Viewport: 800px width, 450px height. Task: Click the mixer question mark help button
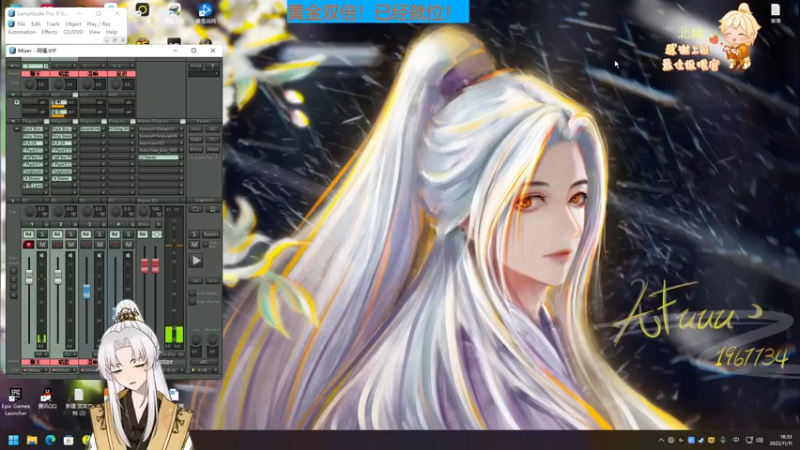pyautogui.click(x=213, y=66)
